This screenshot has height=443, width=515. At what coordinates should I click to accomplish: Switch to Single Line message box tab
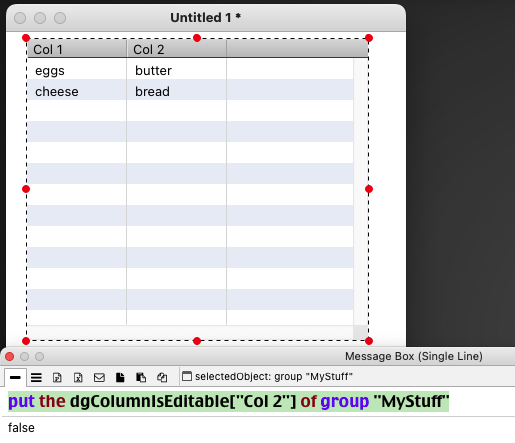pos(15,377)
